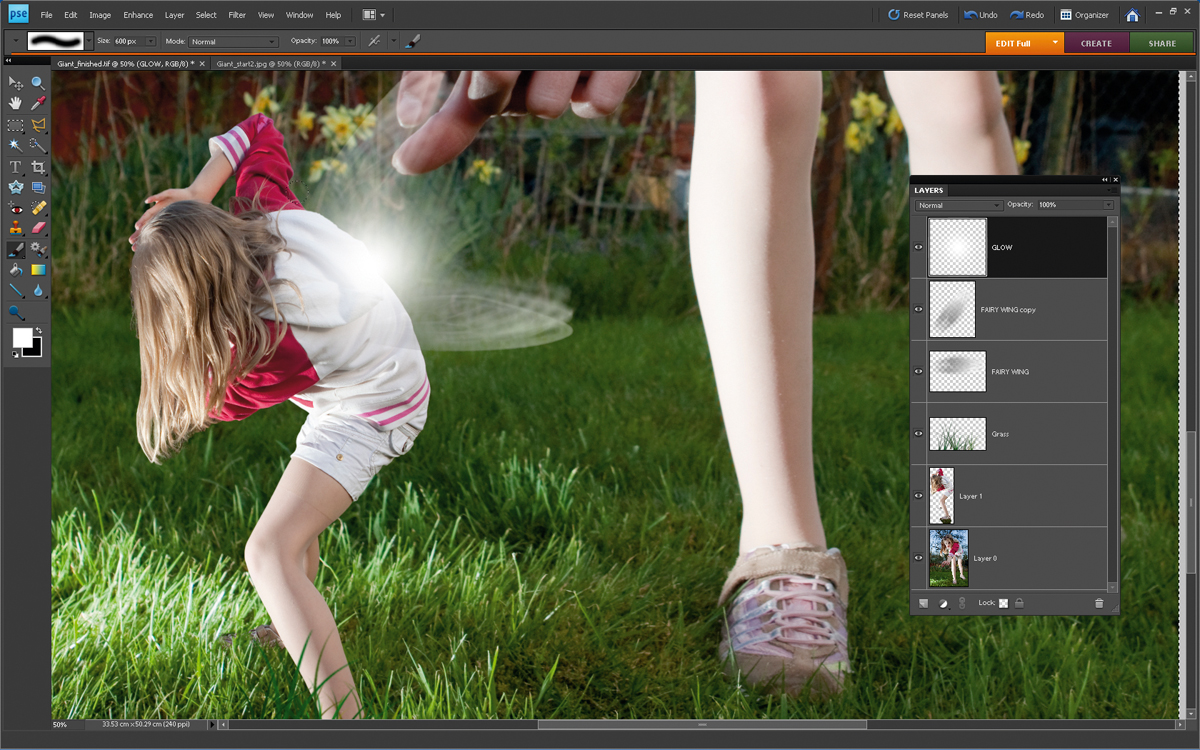Open the layer blending mode dropdown
Viewport: 1200px width, 750px height.
[958, 205]
